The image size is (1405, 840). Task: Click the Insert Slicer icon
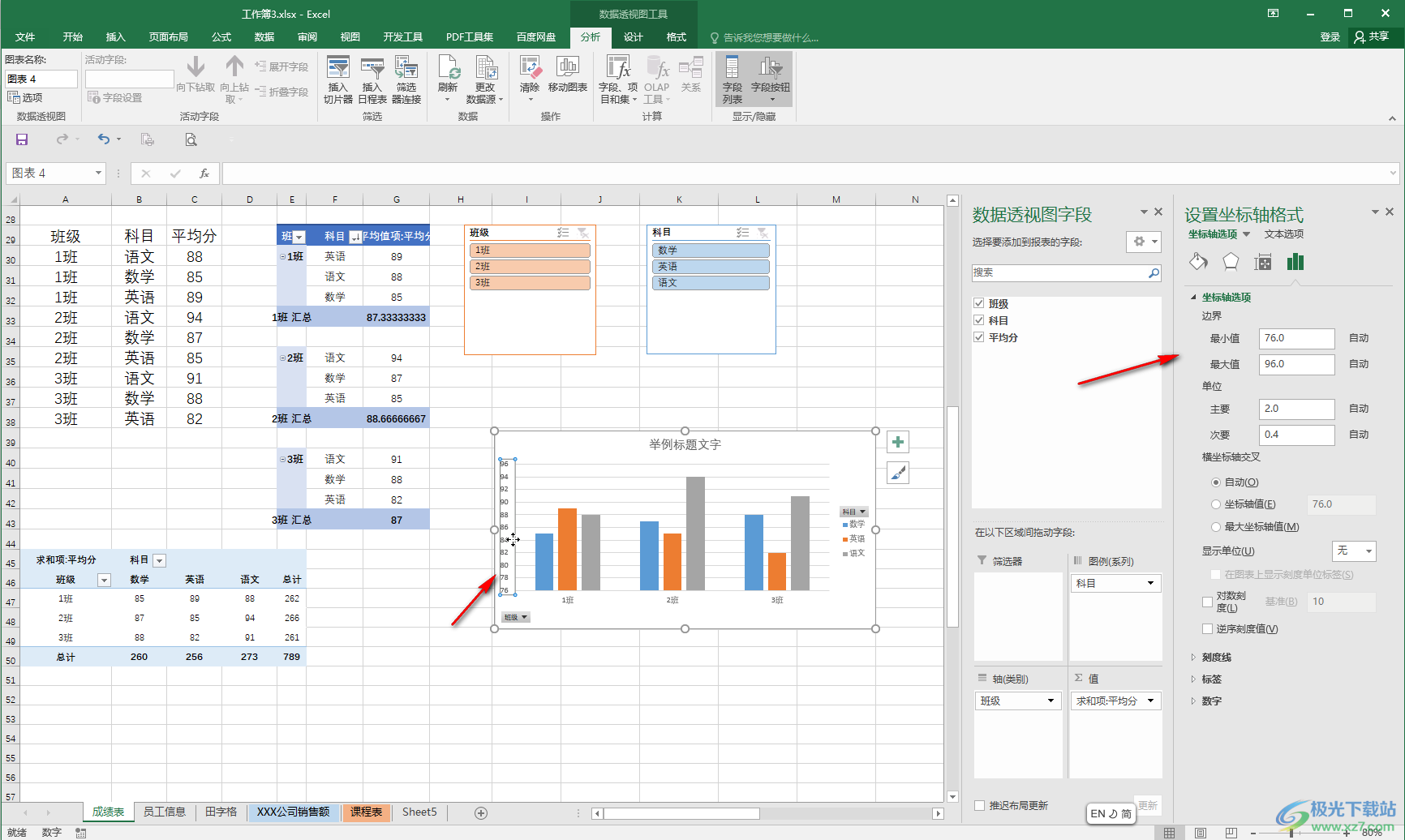point(337,79)
